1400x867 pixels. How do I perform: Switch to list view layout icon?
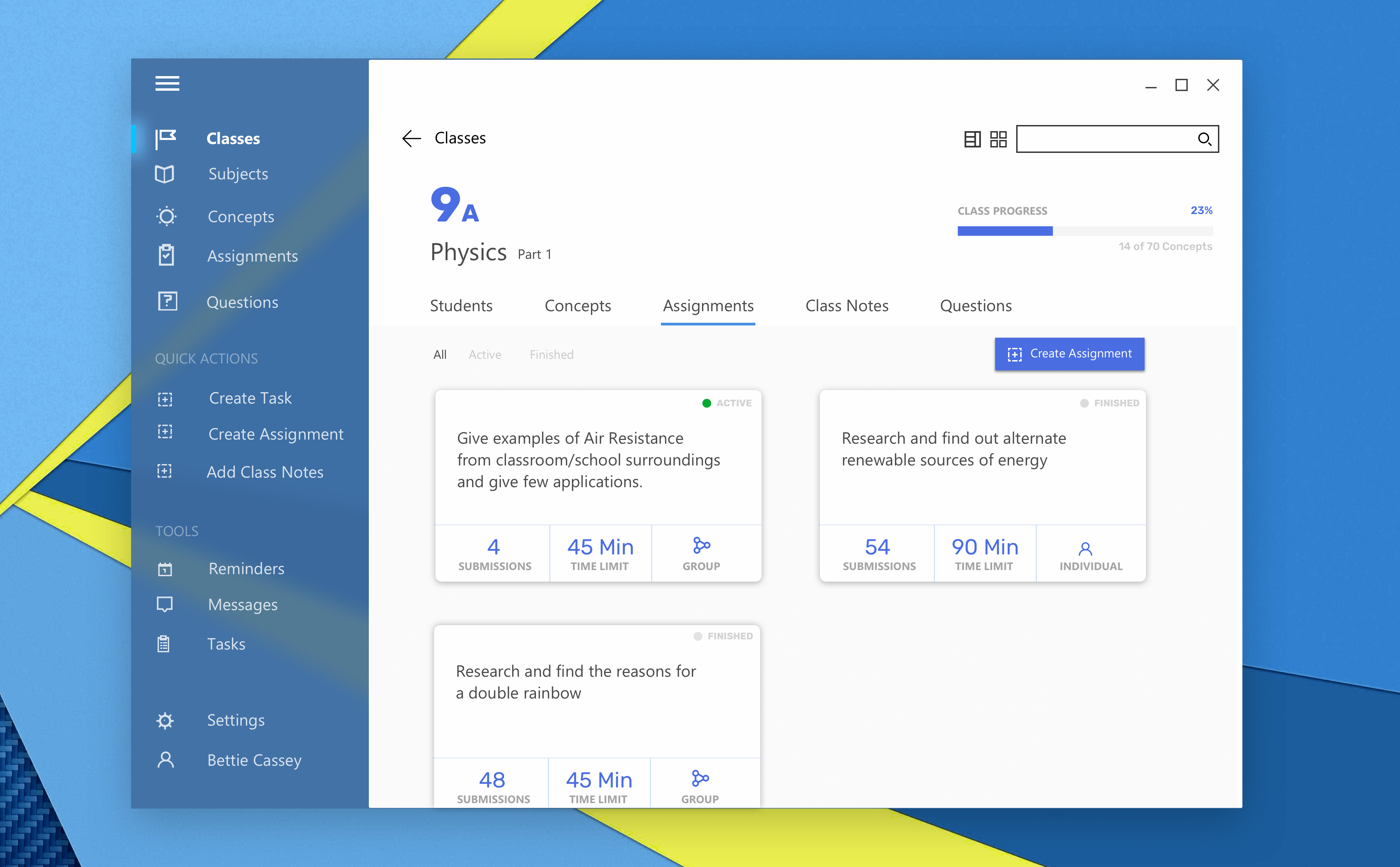point(972,139)
